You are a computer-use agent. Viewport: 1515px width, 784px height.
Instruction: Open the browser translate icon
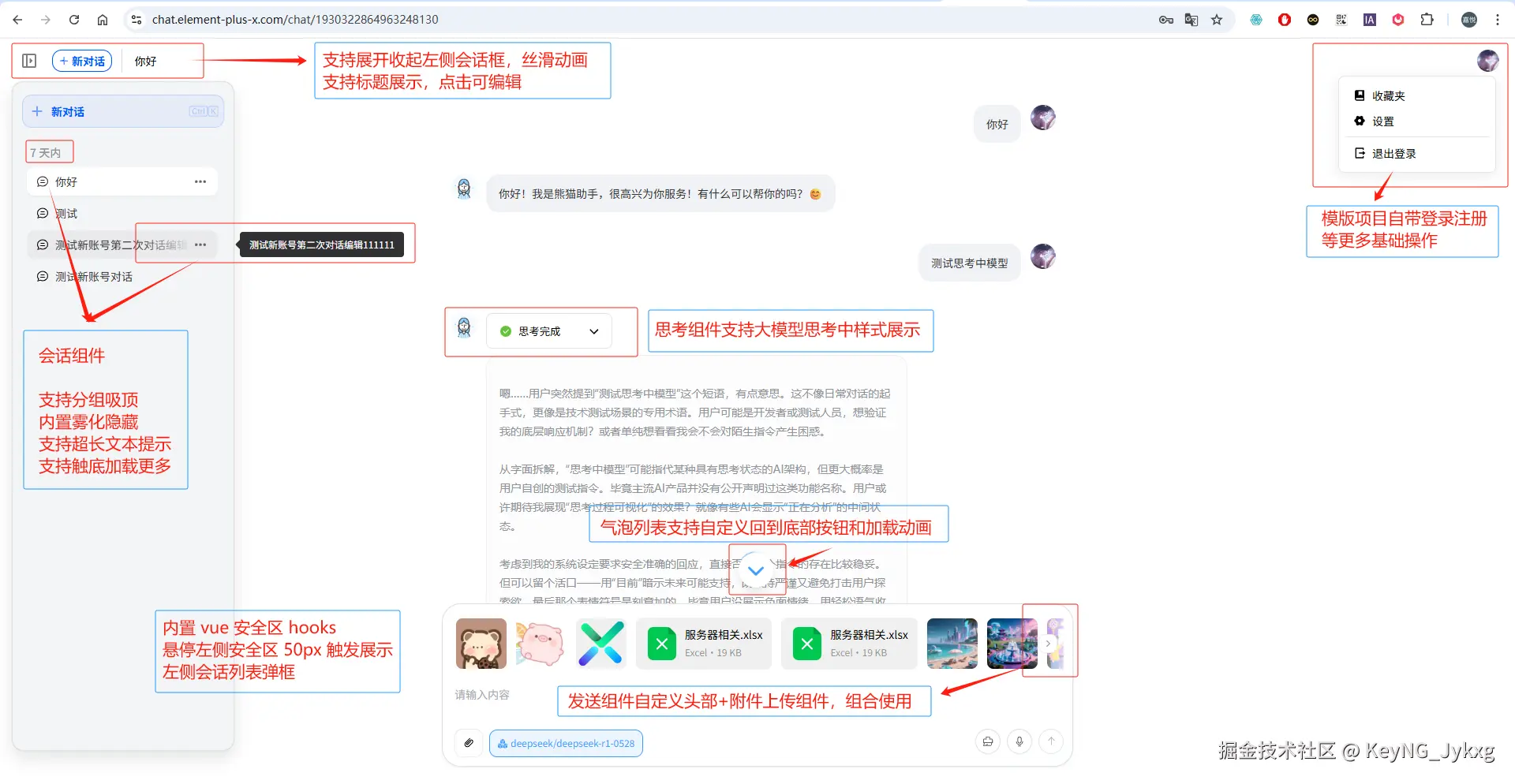1191,19
